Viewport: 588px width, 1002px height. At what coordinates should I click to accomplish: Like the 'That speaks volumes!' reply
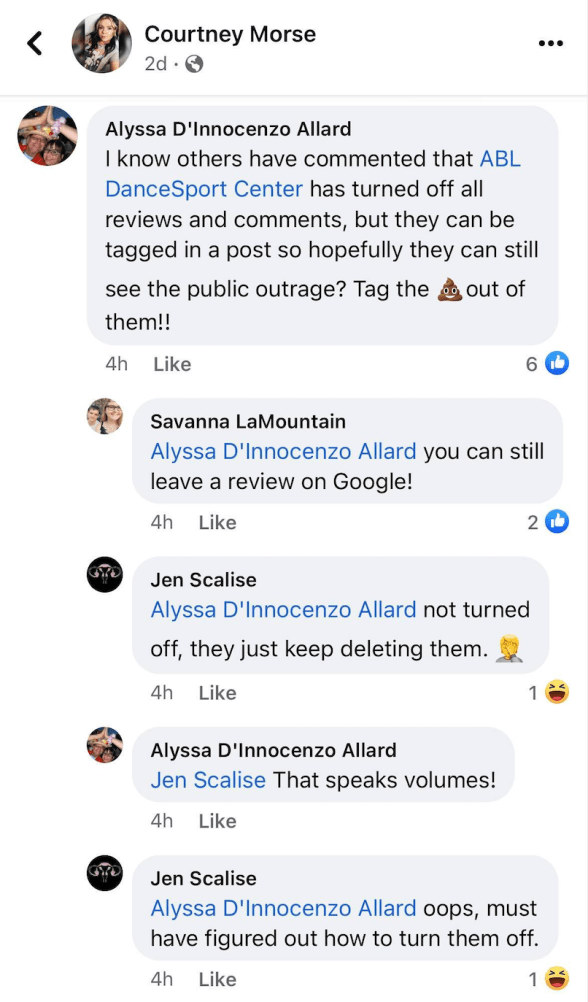coord(217,821)
